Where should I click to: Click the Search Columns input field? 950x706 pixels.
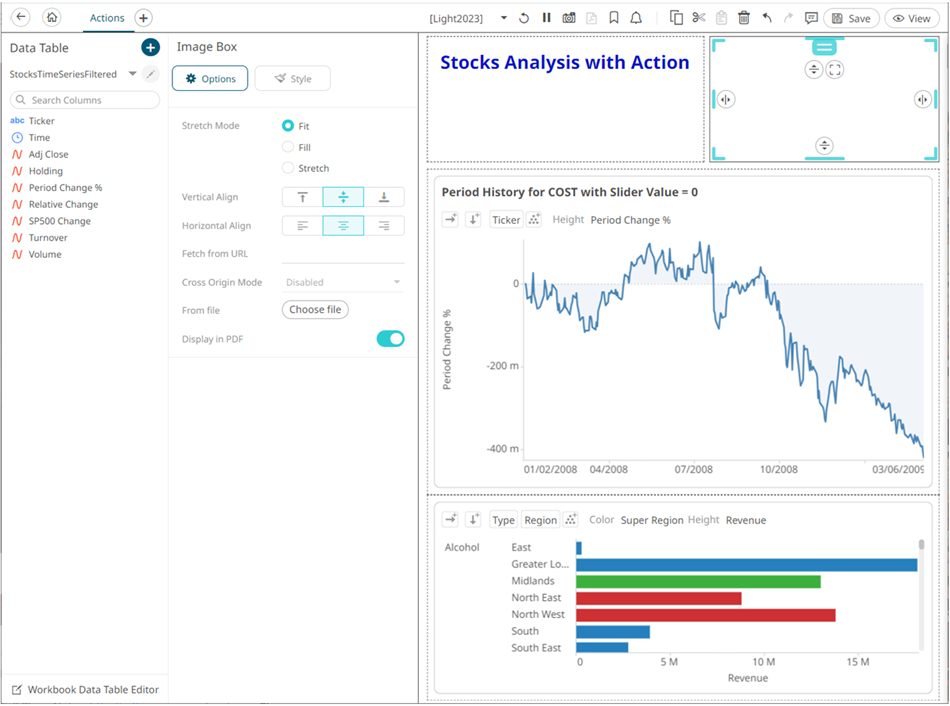[x=85, y=100]
